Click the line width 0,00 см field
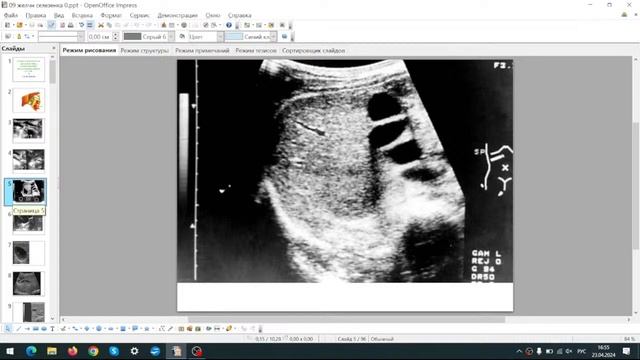 point(99,36)
